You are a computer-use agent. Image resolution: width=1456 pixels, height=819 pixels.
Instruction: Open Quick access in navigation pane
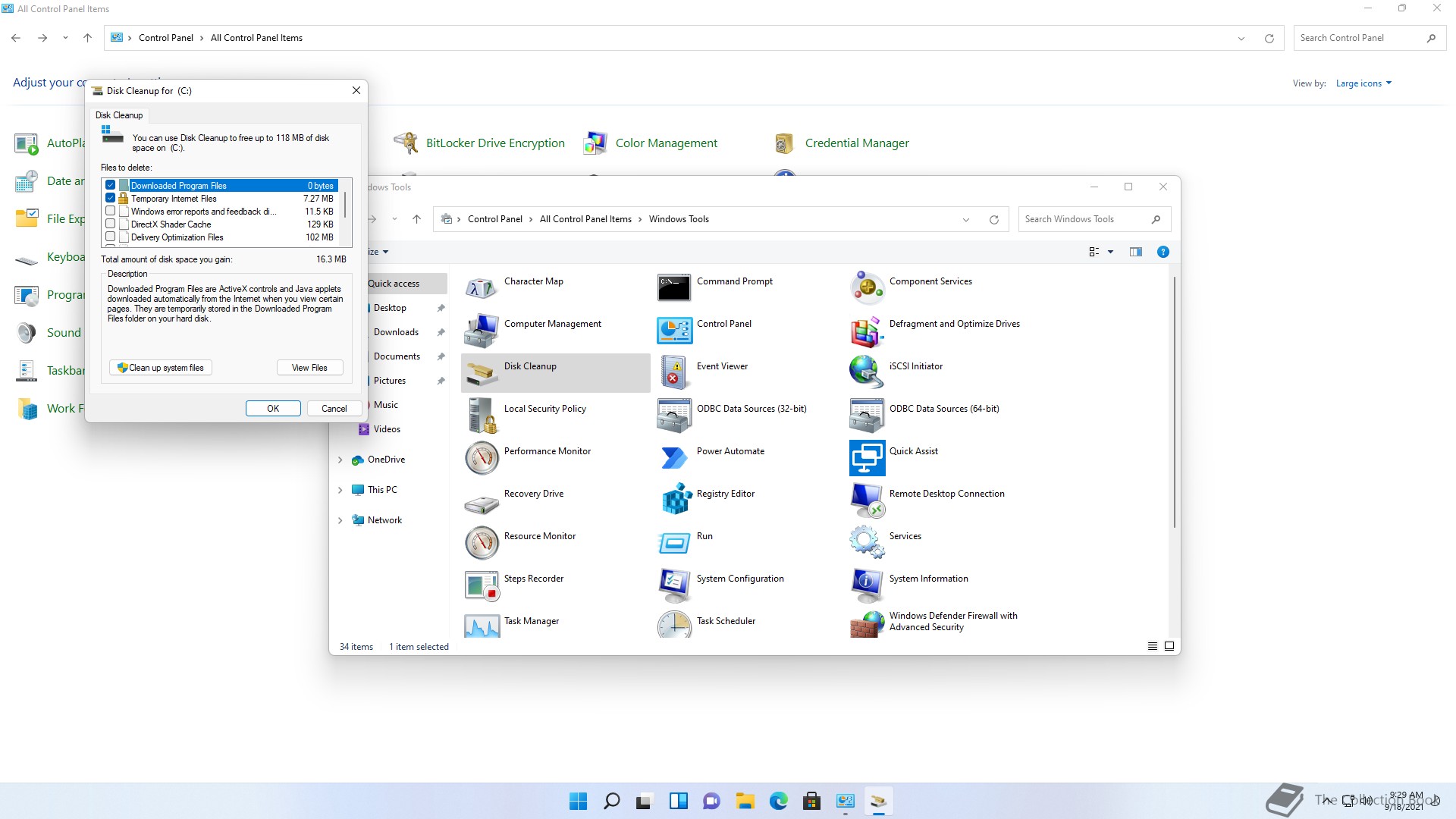point(394,284)
